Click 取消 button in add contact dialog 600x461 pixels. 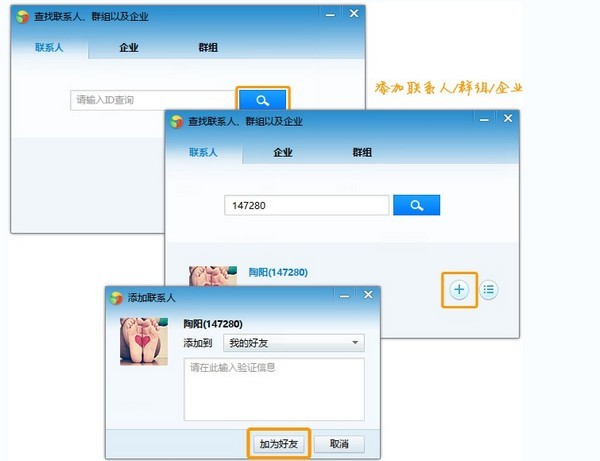click(339, 444)
